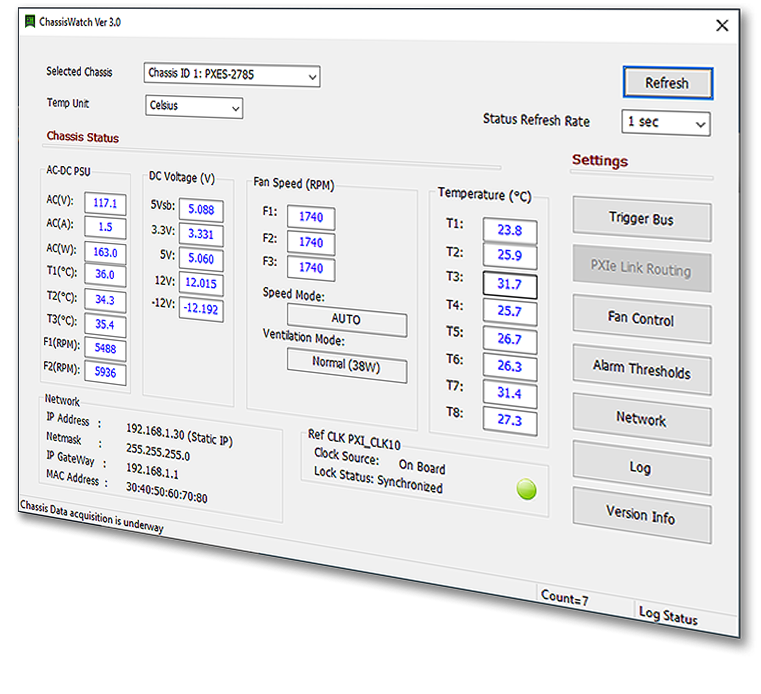
Task: Click the AC(V) value field 117.1
Action: pos(105,204)
